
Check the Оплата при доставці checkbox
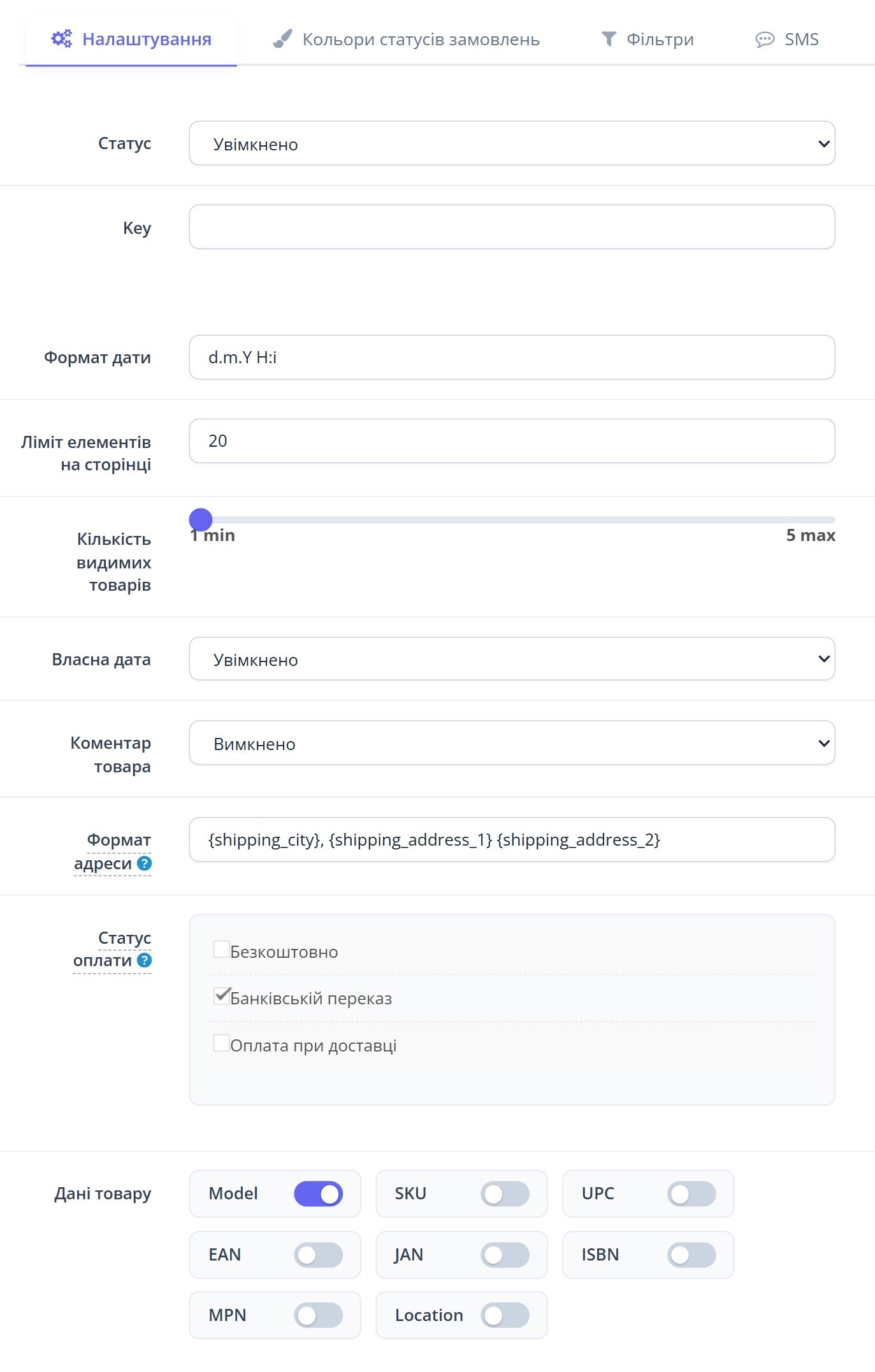tap(221, 1043)
